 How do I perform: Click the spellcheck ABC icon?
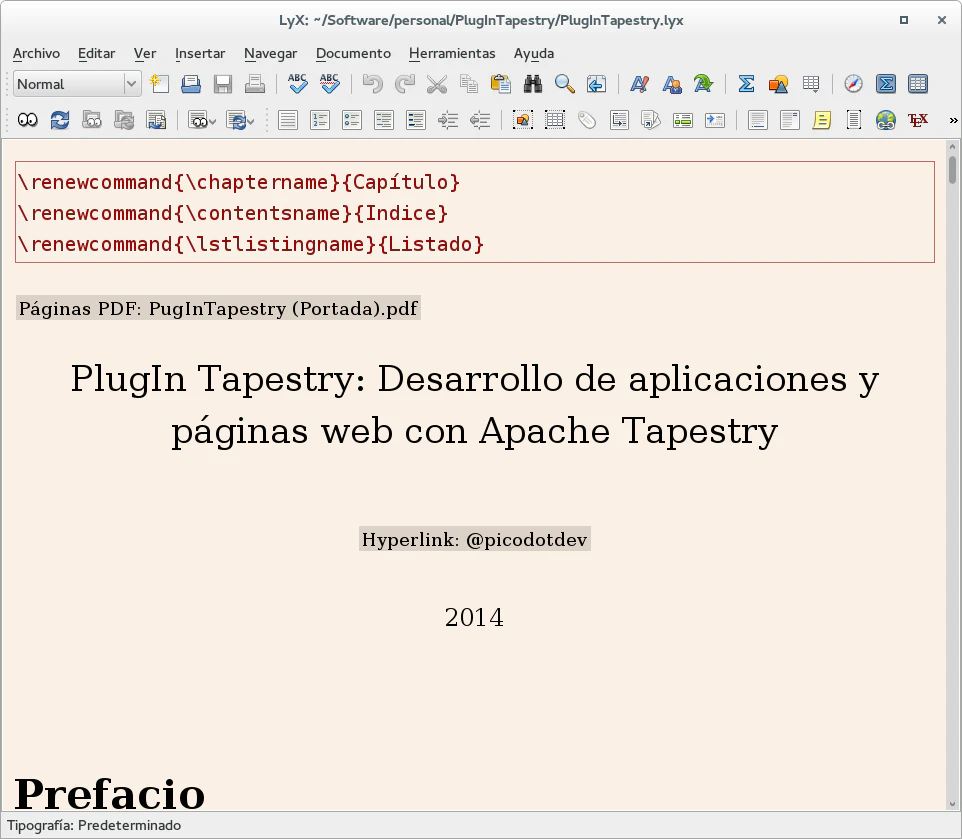pyautogui.click(x=298, y=84)
